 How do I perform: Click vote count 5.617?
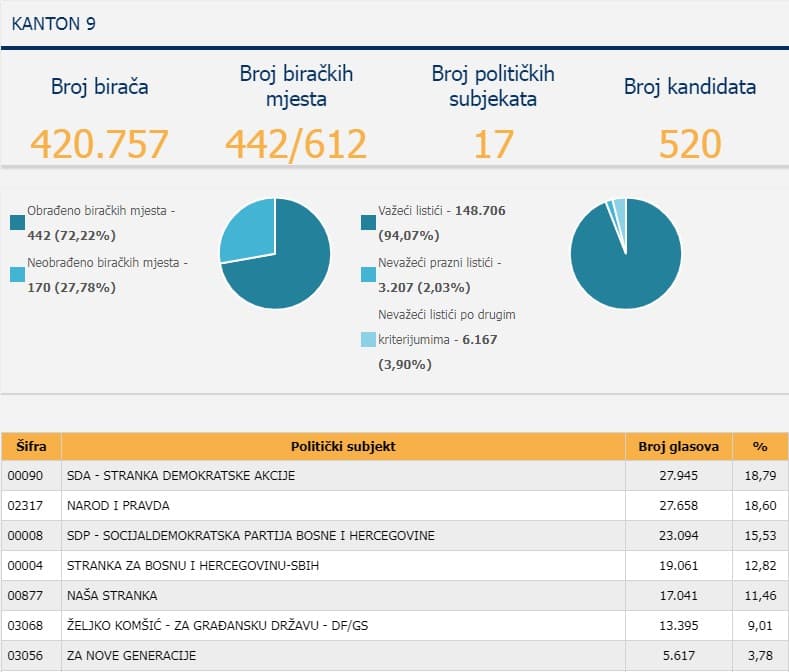coord(678,655)
